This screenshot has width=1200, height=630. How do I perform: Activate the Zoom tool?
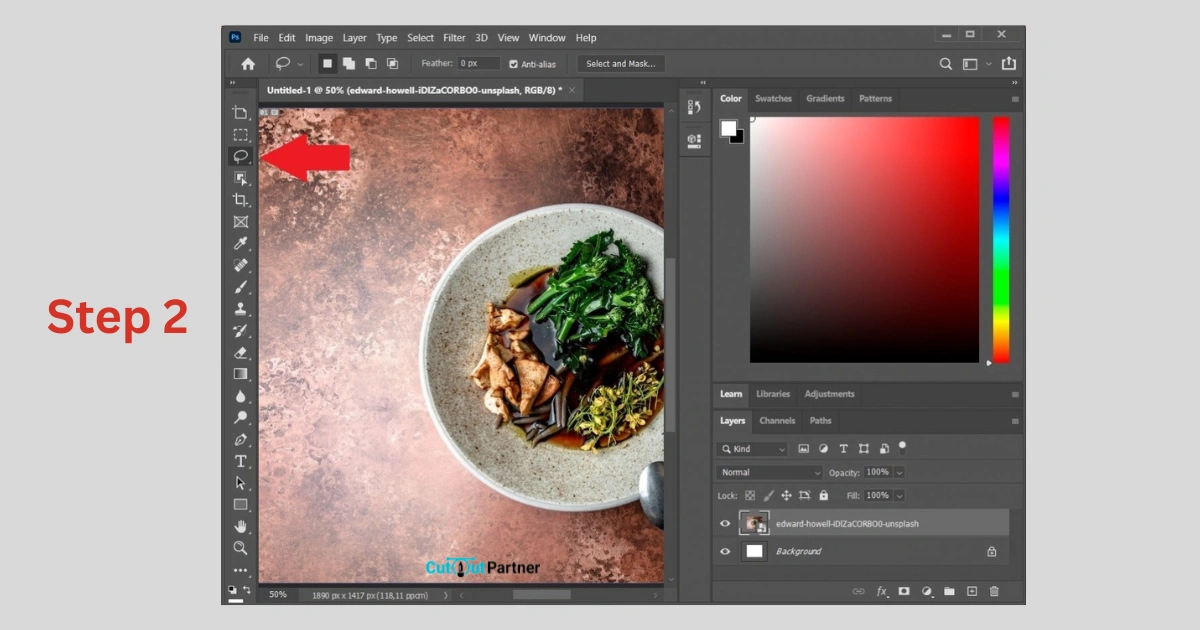240,548
